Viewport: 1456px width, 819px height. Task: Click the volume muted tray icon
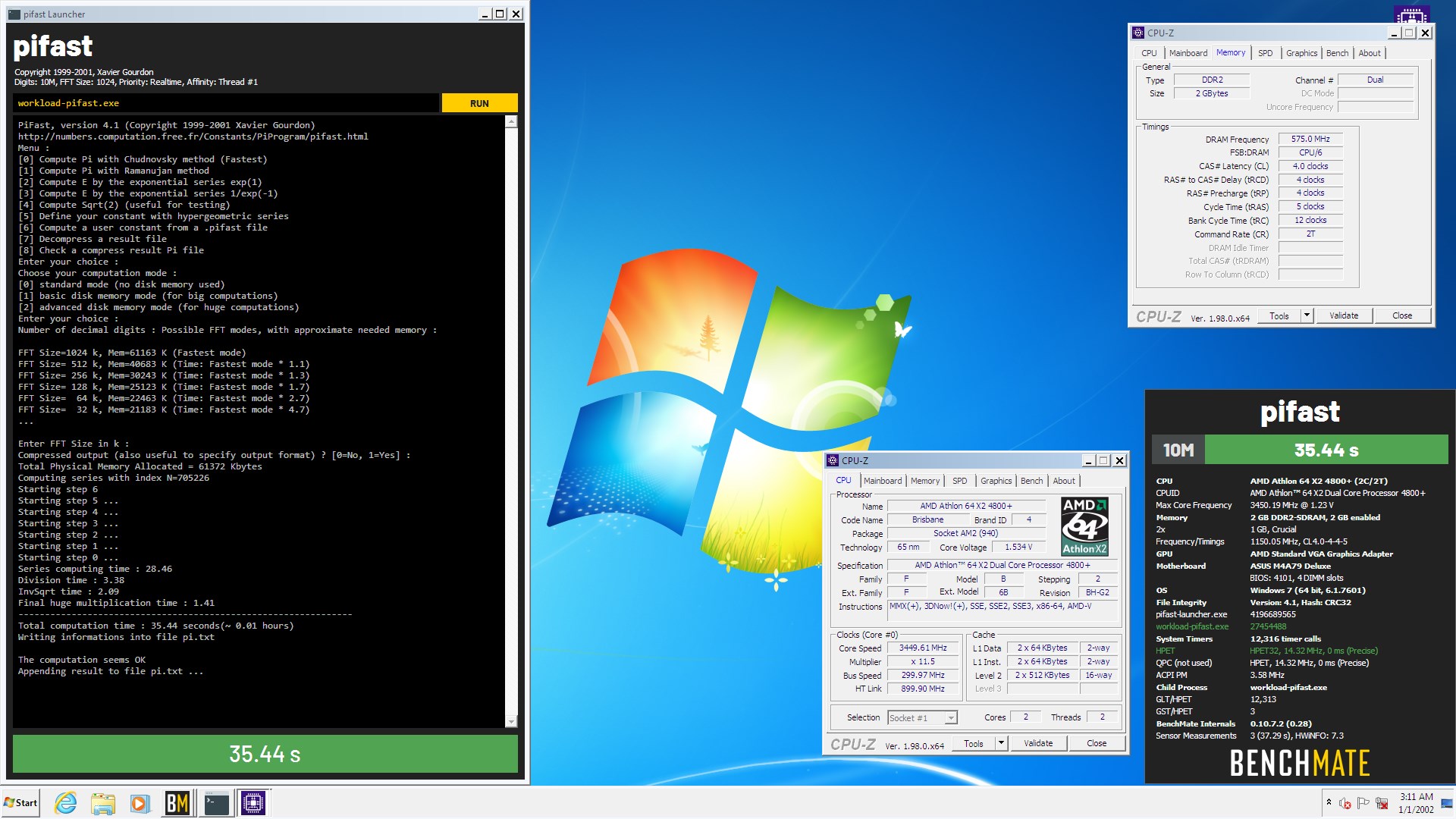[1345, 803]
